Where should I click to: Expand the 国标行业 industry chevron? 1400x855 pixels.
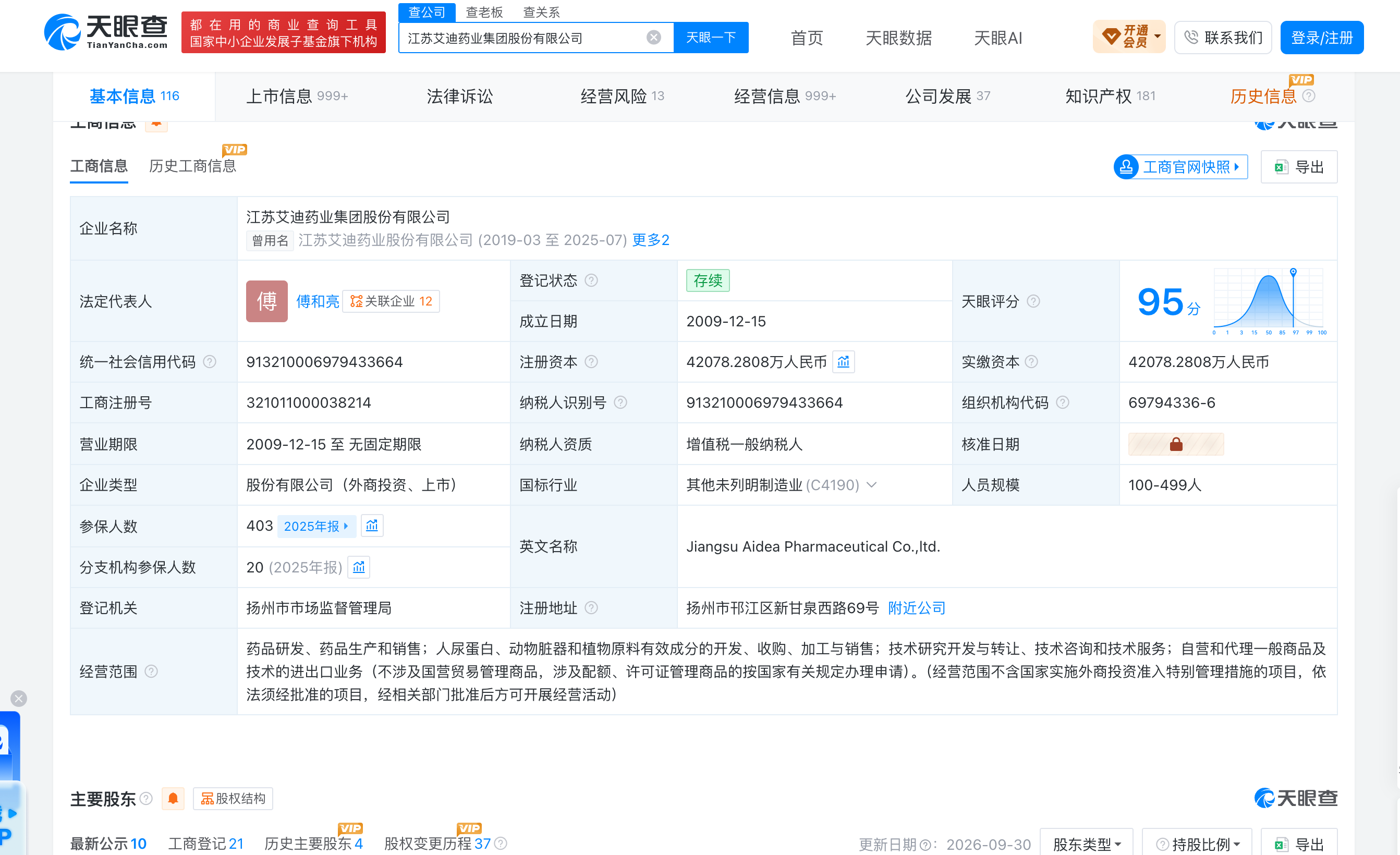point(872,485)
